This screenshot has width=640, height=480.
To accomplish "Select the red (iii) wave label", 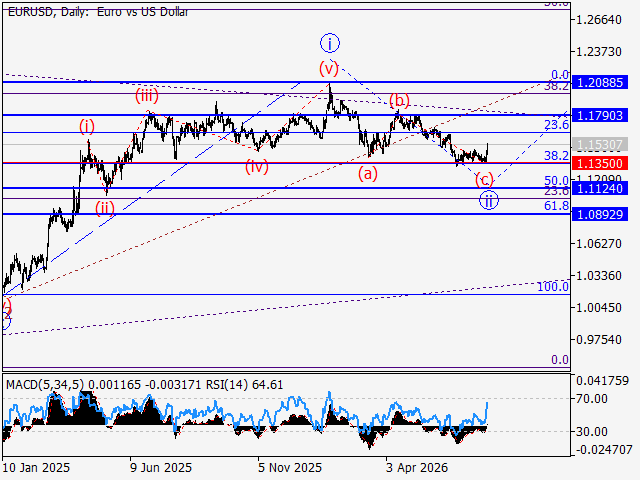I will click(147, 96).
